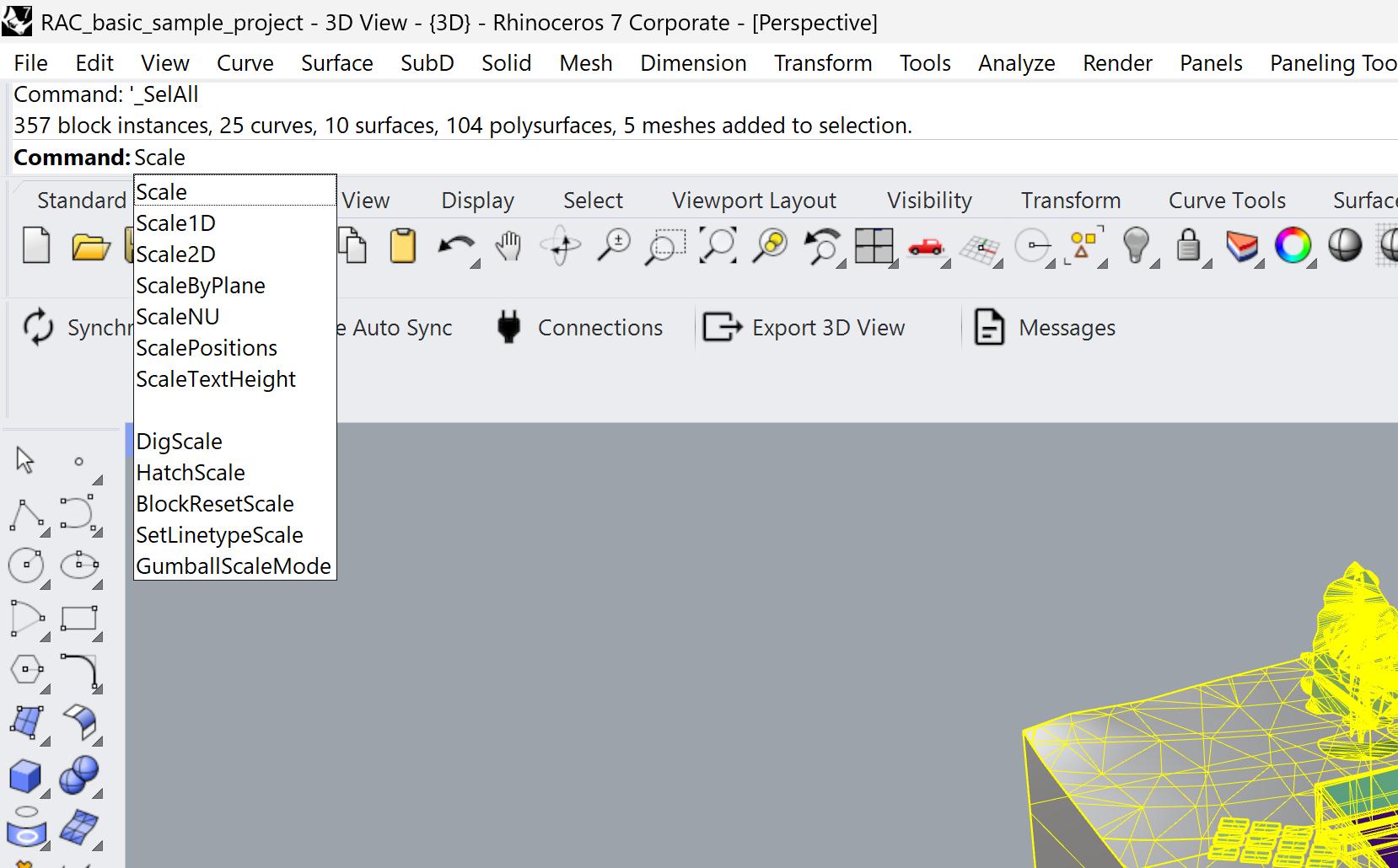Click the '357 block instances' history line
This screenshot has width=1398, height=868.
[x=463, y=126]
